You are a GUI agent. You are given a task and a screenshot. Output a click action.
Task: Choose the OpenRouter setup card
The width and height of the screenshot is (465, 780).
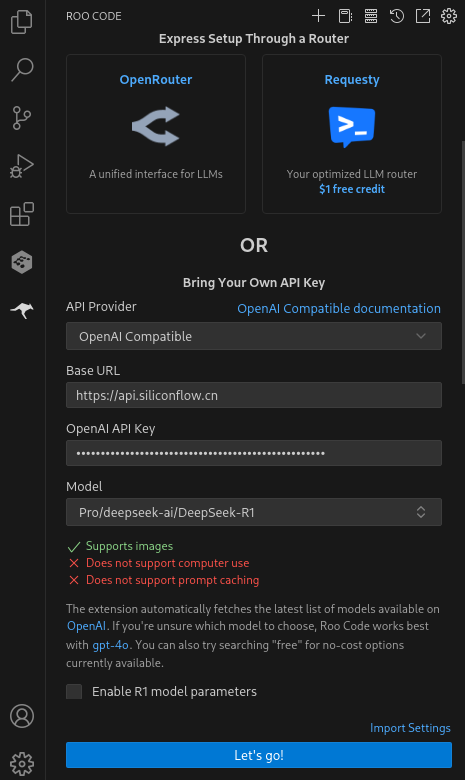156,134
